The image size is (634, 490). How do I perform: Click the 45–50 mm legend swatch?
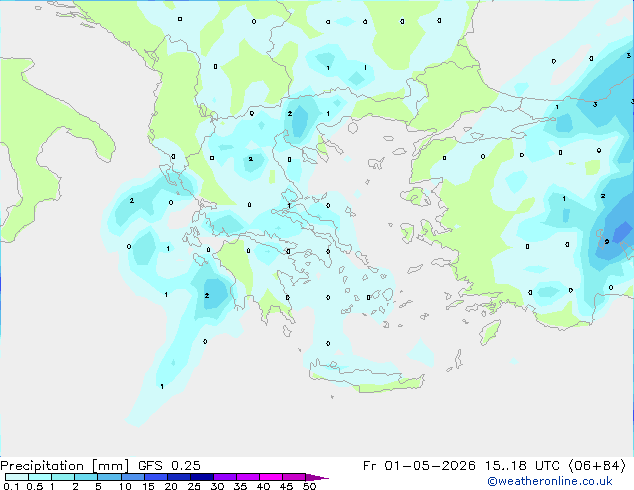(x=294, y=477)
